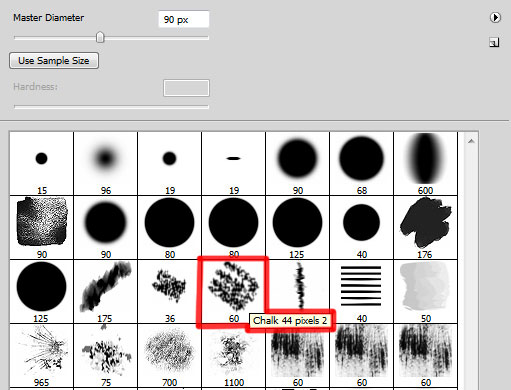Image resolution: width=511 pixels, height=390 pixels.
Task: Select the 700 scribble texture brush
Action: point(169,355)
